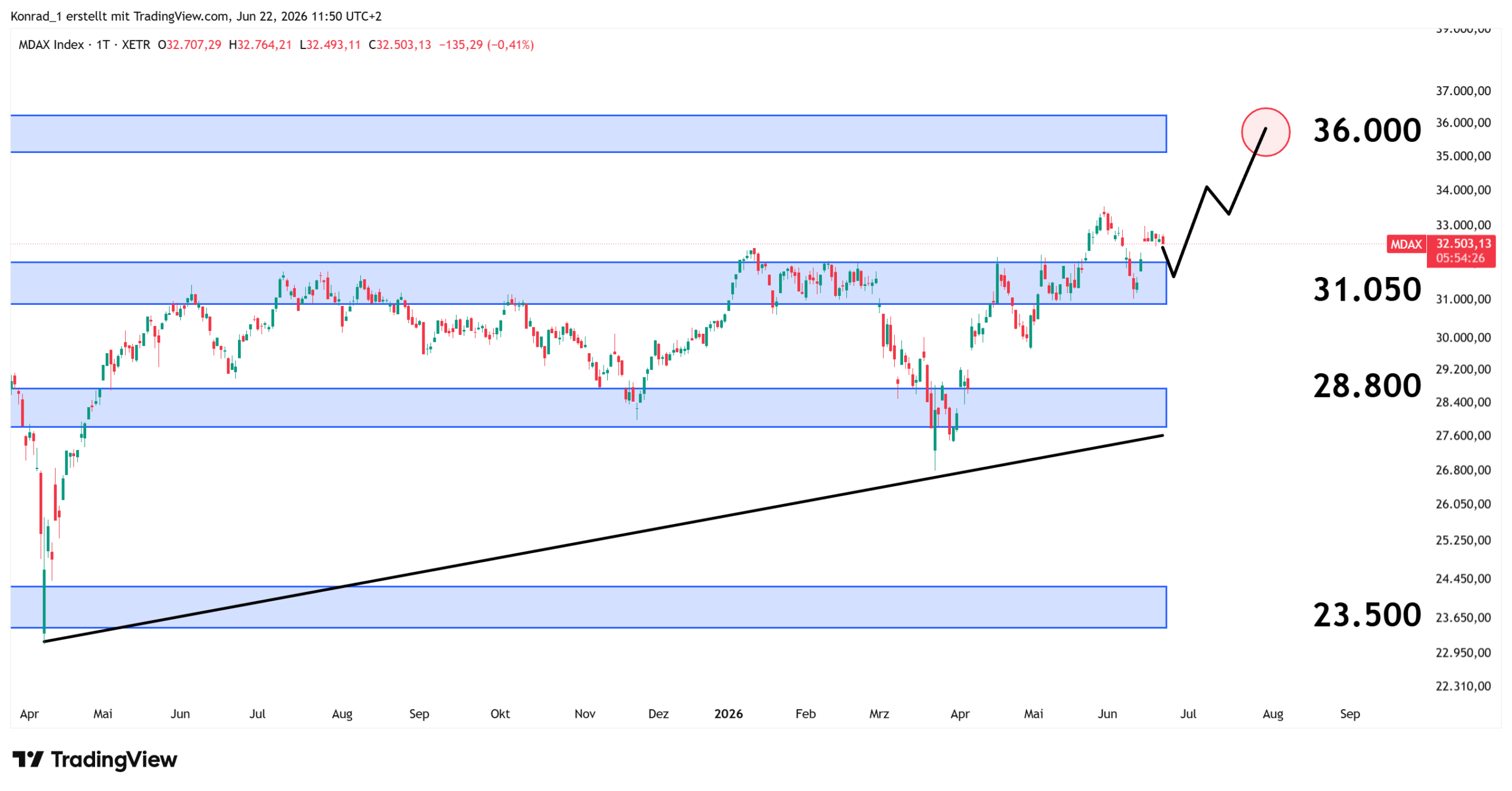Click the 25.250,00 price axis label
The height and width of the screenshot is (791, 1512).
[1463, 540]
